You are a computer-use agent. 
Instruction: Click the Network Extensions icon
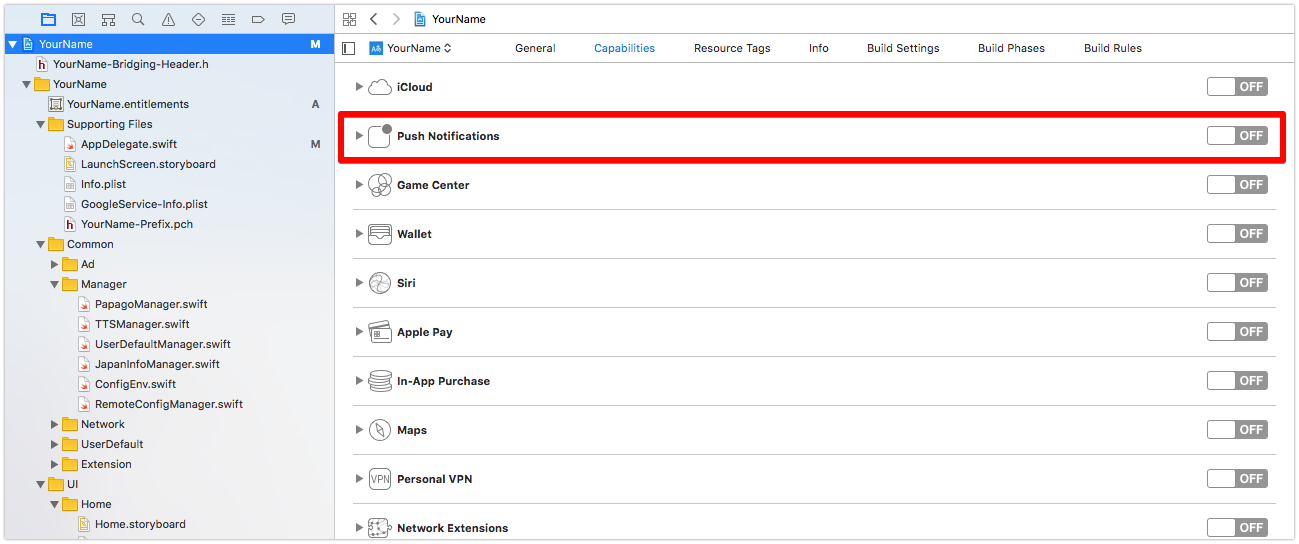380,528
